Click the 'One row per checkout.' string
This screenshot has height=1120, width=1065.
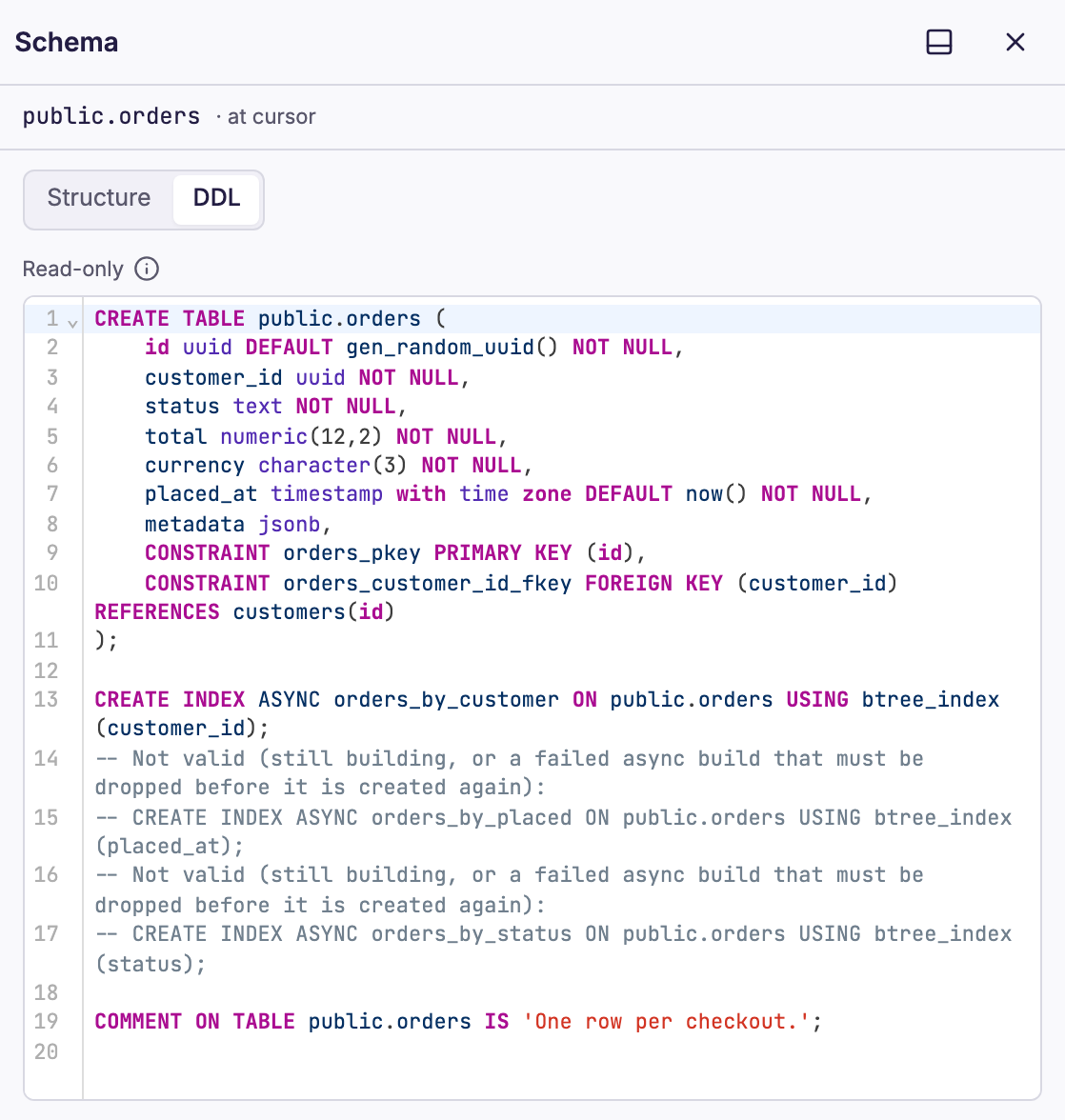[667, 1021]
